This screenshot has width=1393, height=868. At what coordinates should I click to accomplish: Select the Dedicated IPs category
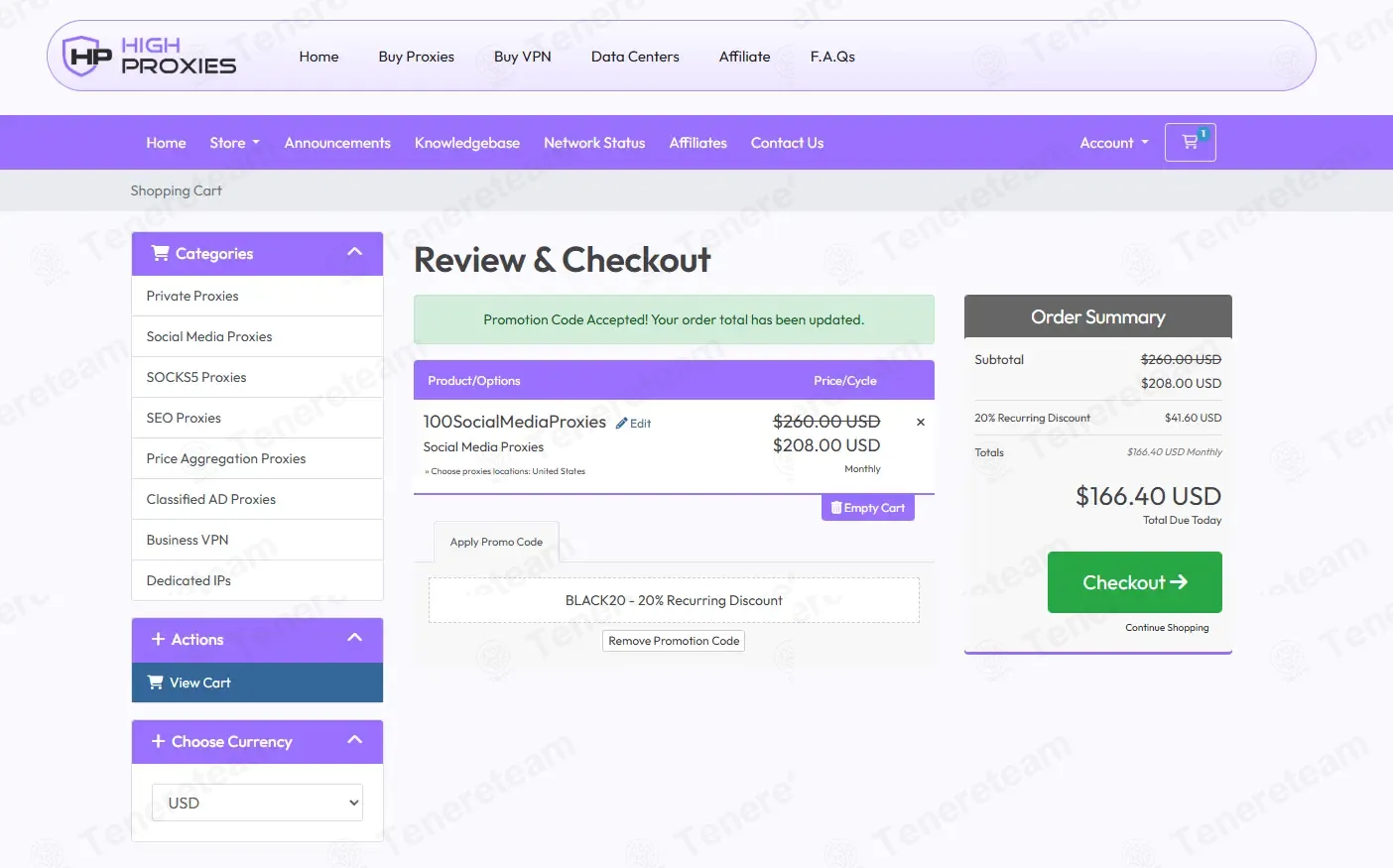click(257, 580)
